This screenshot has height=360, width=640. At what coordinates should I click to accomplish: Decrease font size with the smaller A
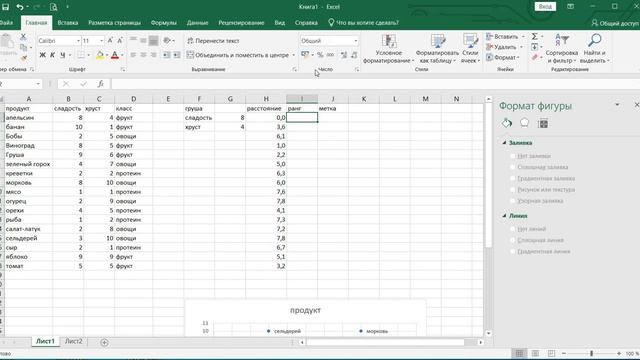[120, 41]
